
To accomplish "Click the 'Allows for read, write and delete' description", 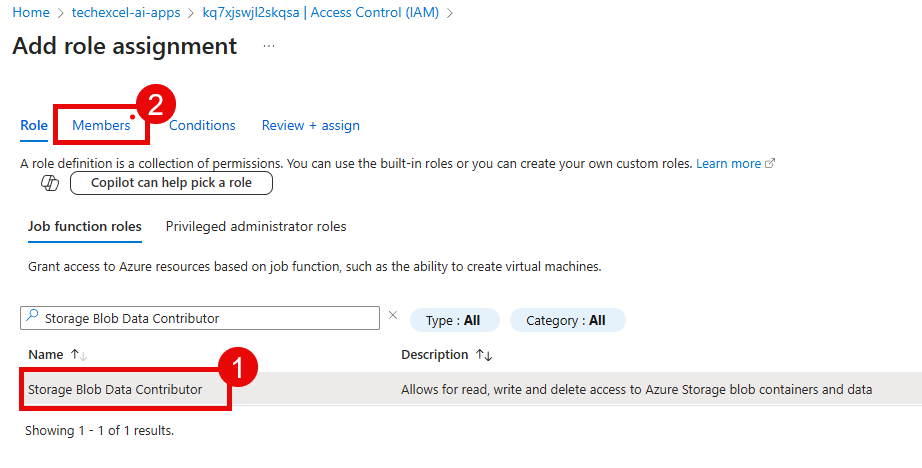I will (636, 389).
